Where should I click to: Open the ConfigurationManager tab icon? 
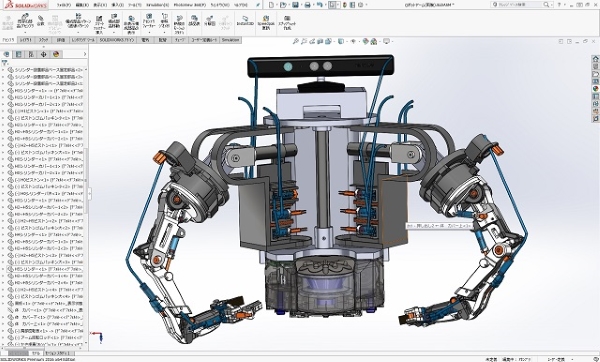pos(31,54)
